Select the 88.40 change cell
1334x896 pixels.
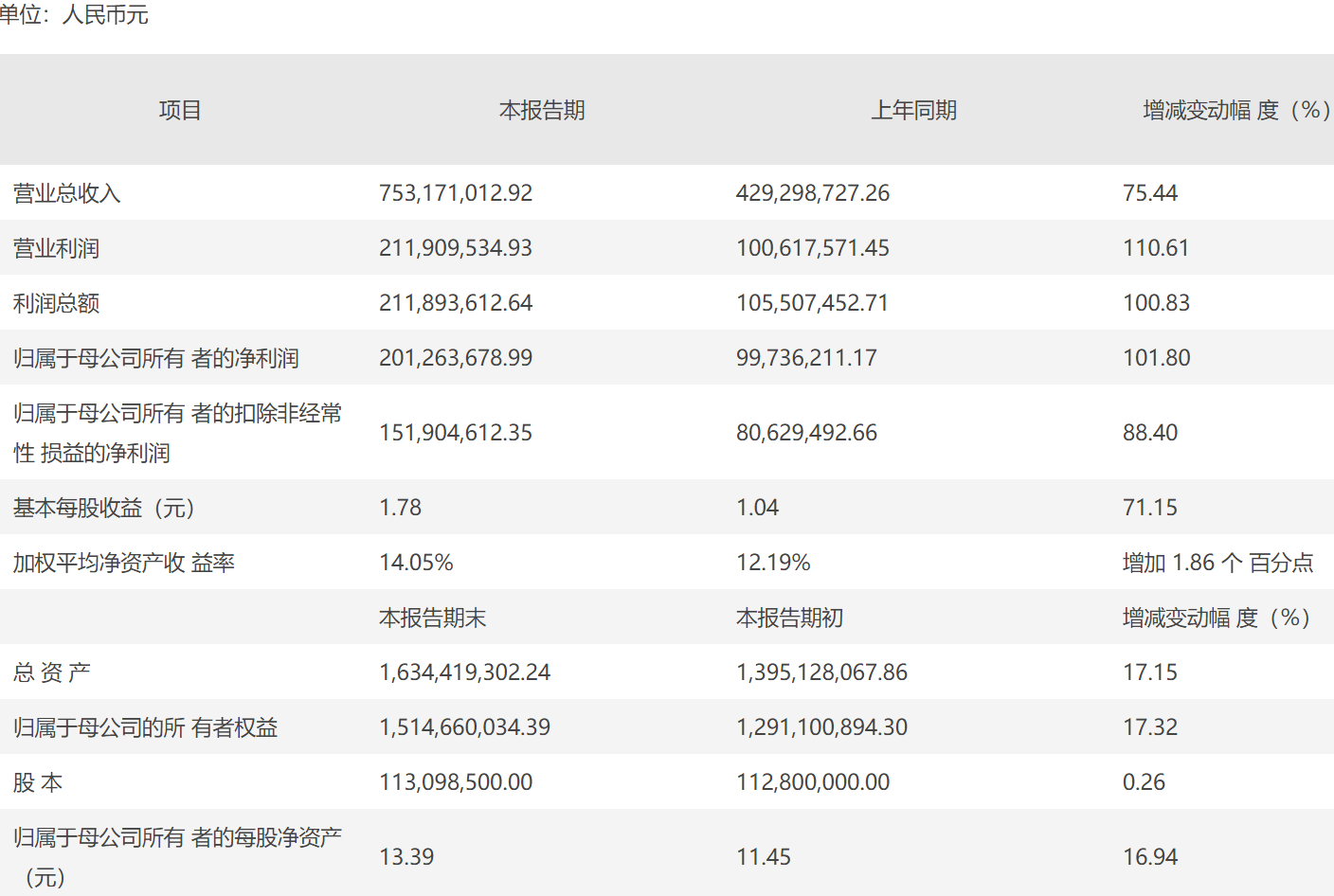coord(1150,433)
